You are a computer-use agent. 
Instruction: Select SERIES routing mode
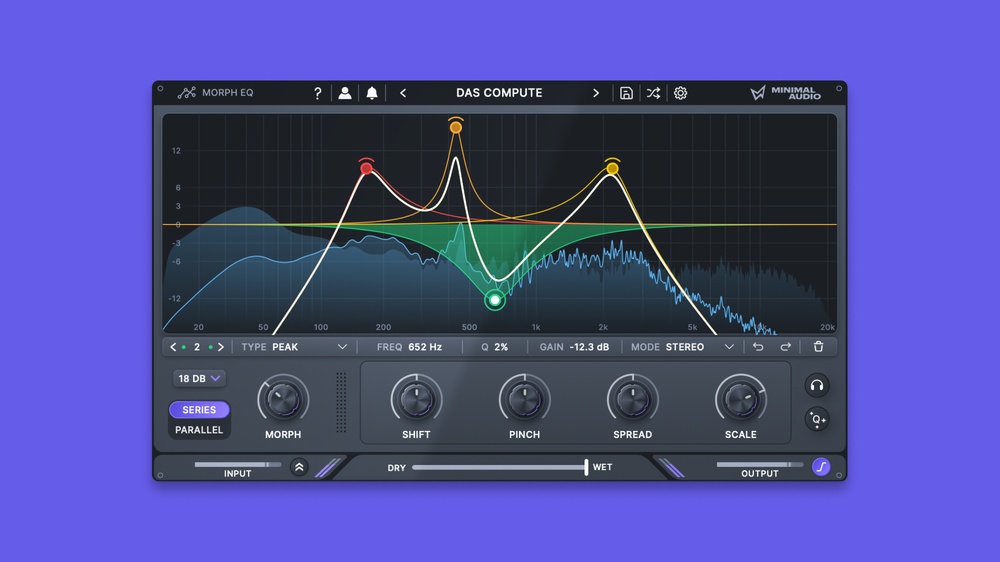199,410
